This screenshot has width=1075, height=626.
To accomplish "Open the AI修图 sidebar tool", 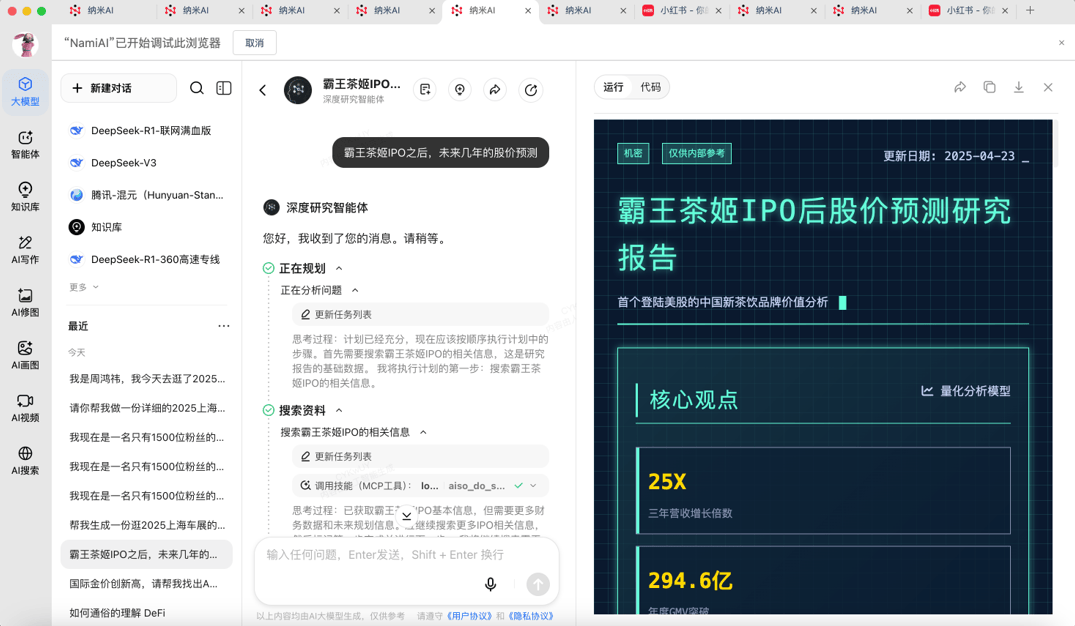I will point(25,302).
